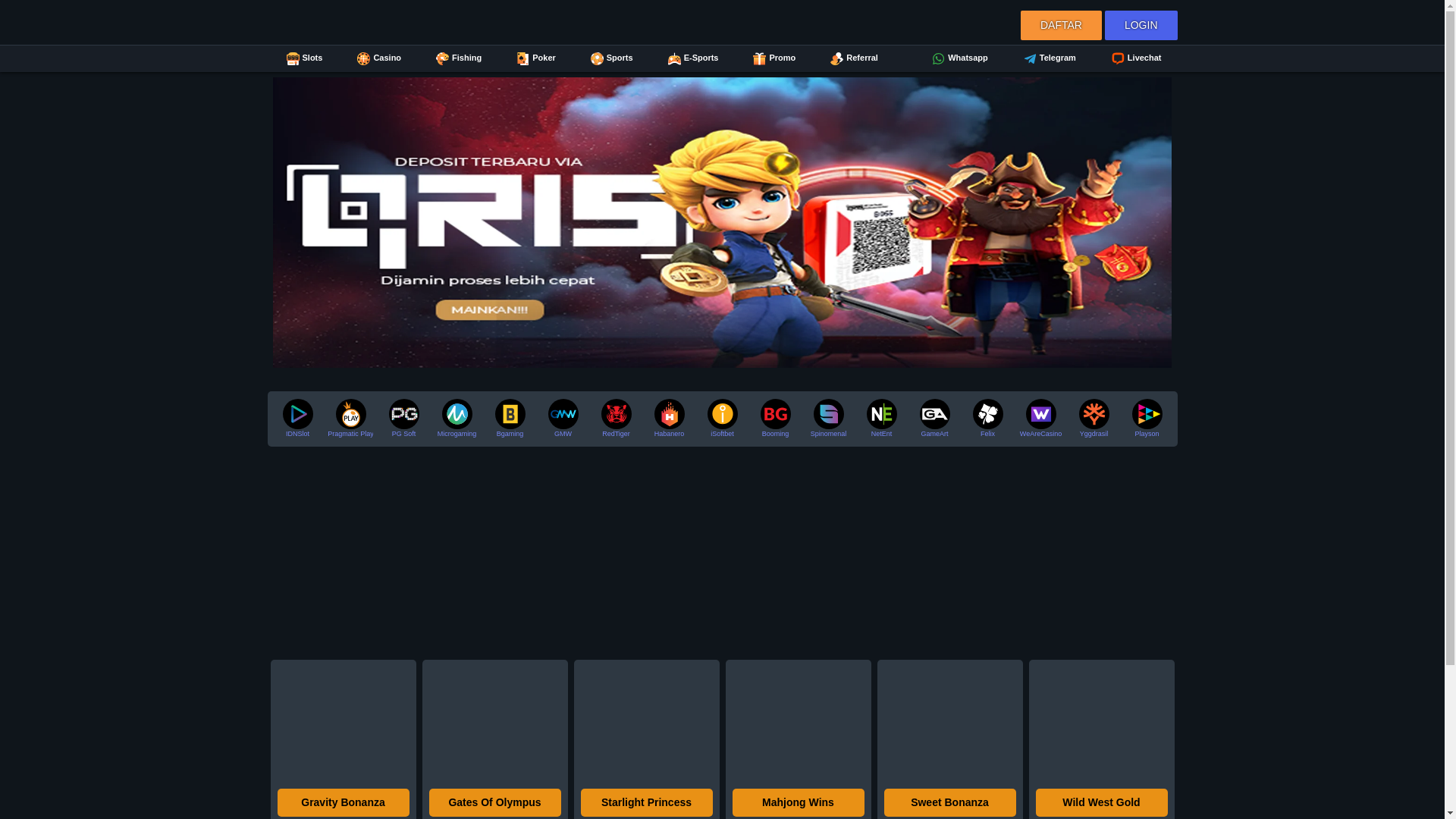Select the Spinomenal provider icon
Image resolution: width=1456 pixels, height=819 pixels.
point(828,414)
